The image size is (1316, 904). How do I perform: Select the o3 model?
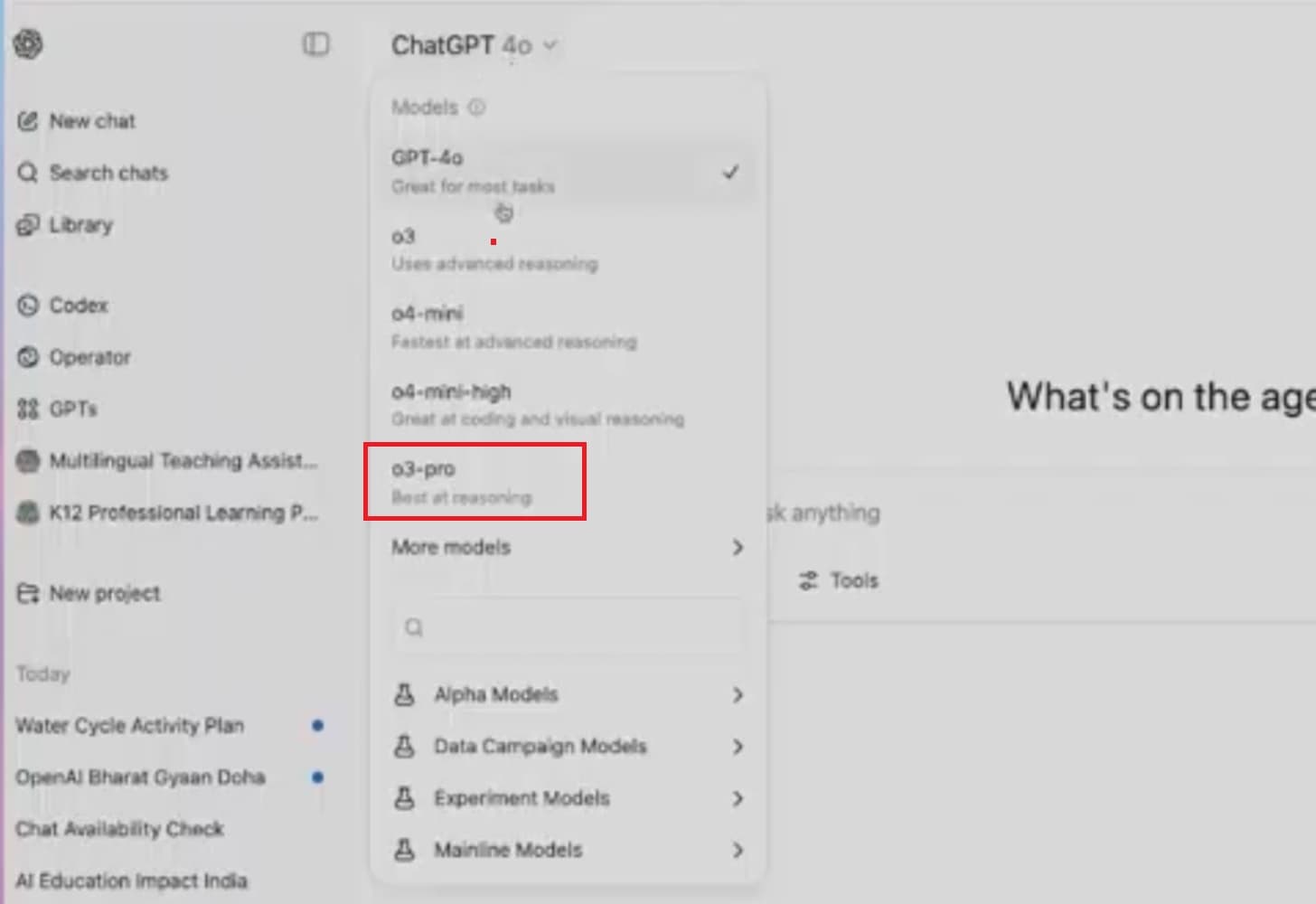(x=568, y=250)
